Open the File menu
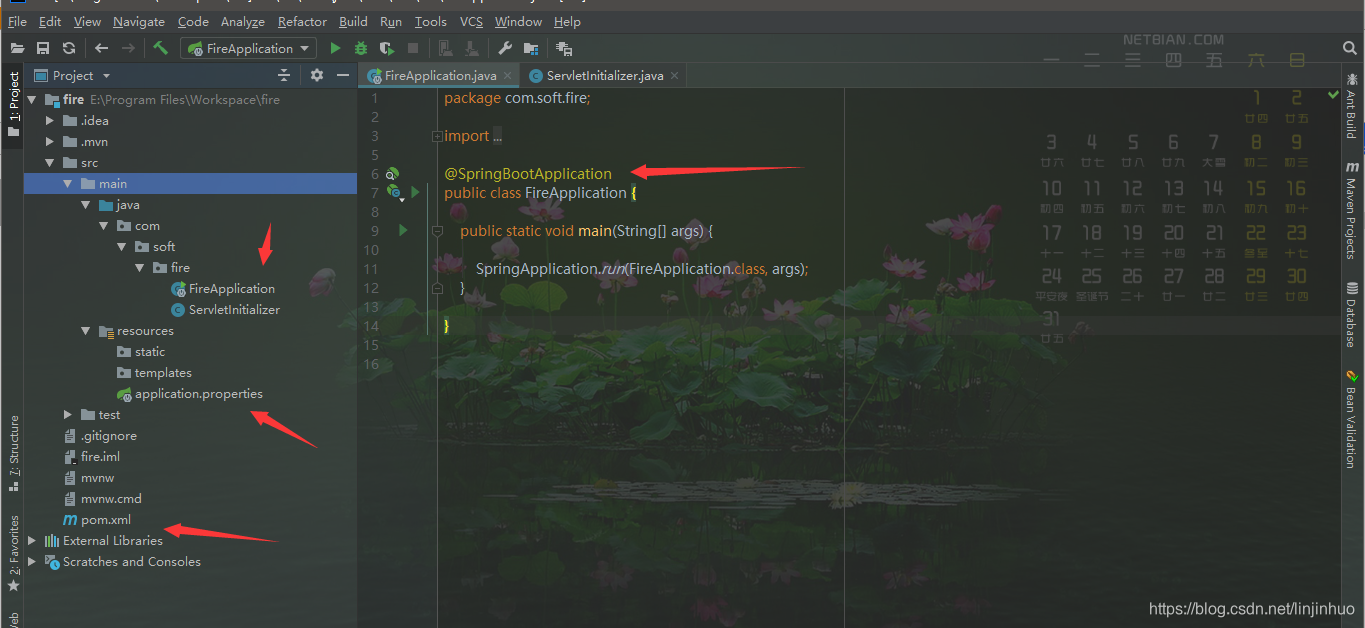This screenshot has height=628, width=1365. click(17, 21)
